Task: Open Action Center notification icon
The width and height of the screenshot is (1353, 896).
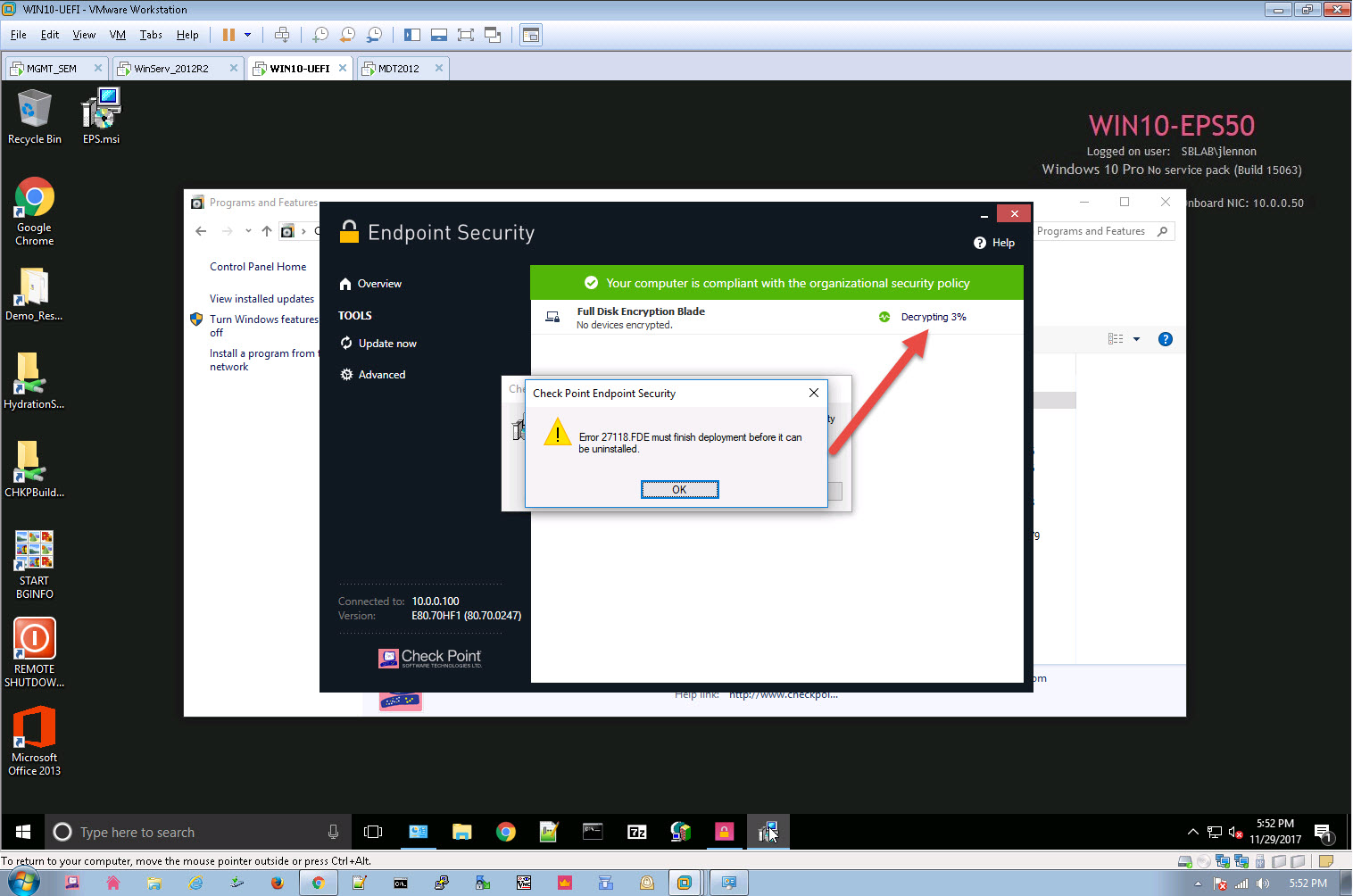Action: pyautogui.click(x=1324, y=833)
